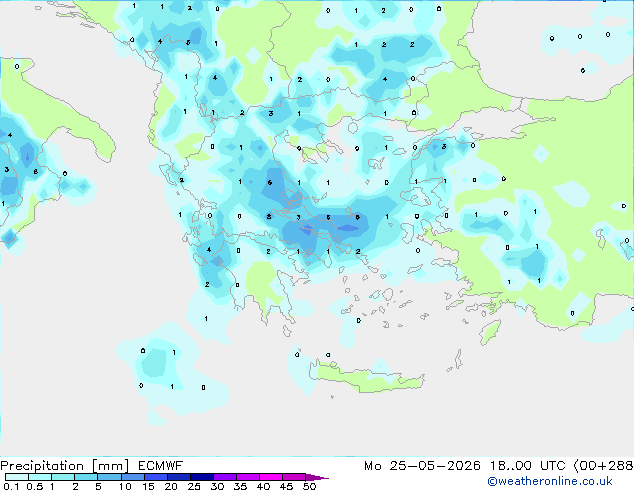
Task: Click the '30' legend scale label
Action: tap(217, 486)
